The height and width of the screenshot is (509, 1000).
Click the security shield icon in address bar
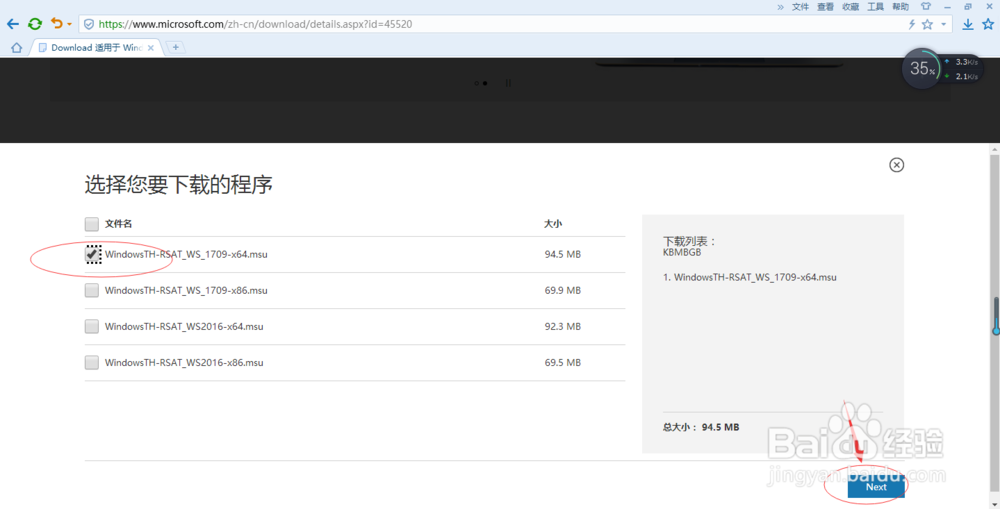tap(89, 24)
